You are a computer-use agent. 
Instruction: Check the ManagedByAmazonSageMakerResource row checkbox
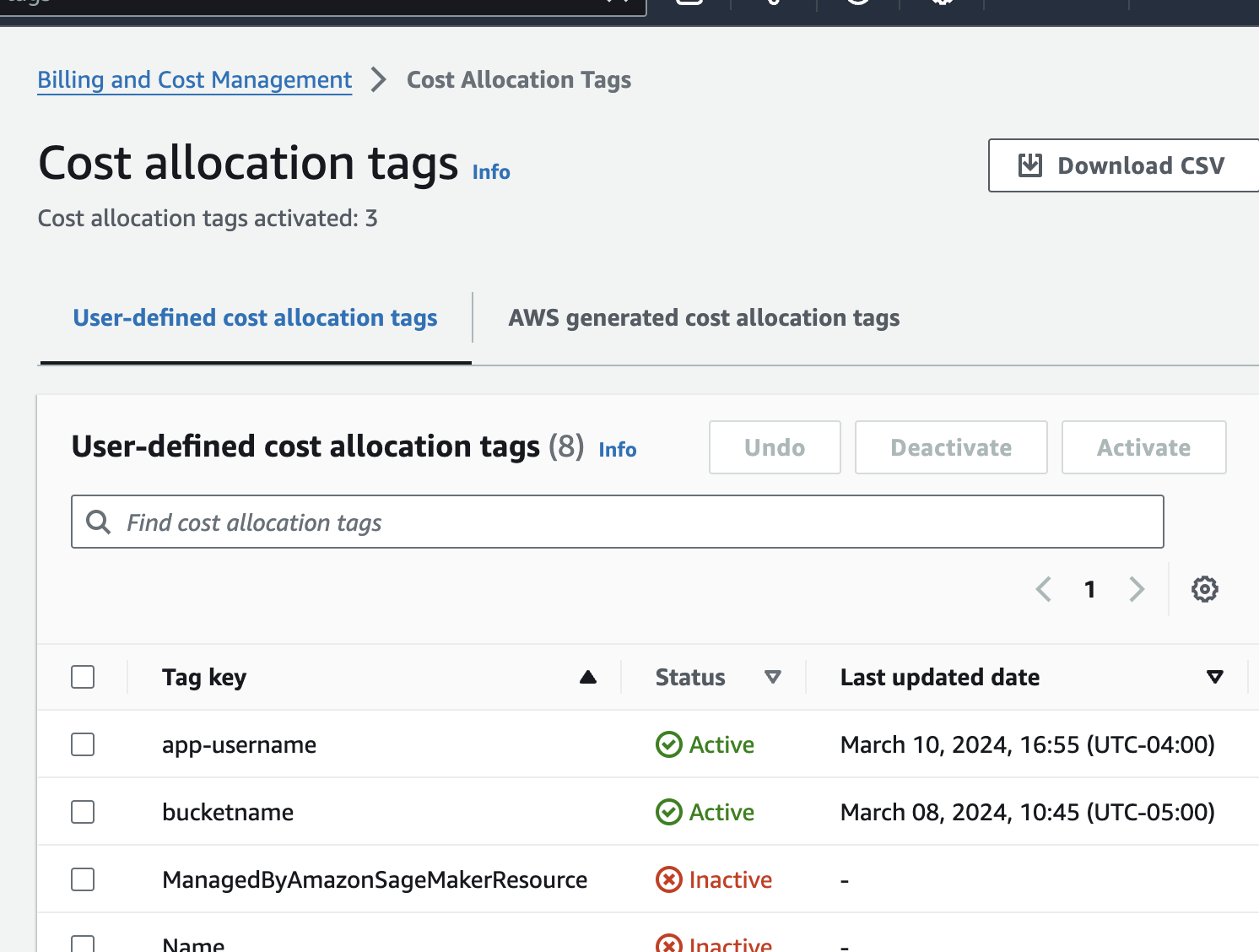pos(83,879)
